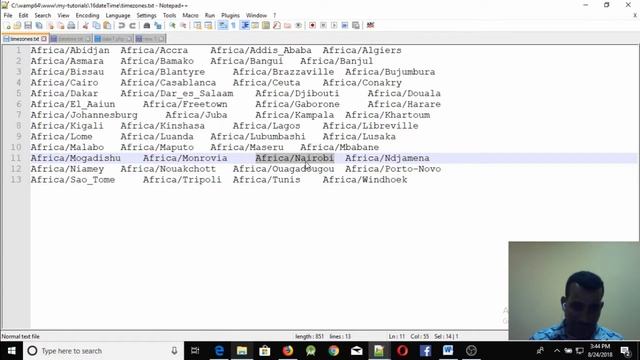Play back the recorded macro
Screen dimensions: 640x360
334,26
